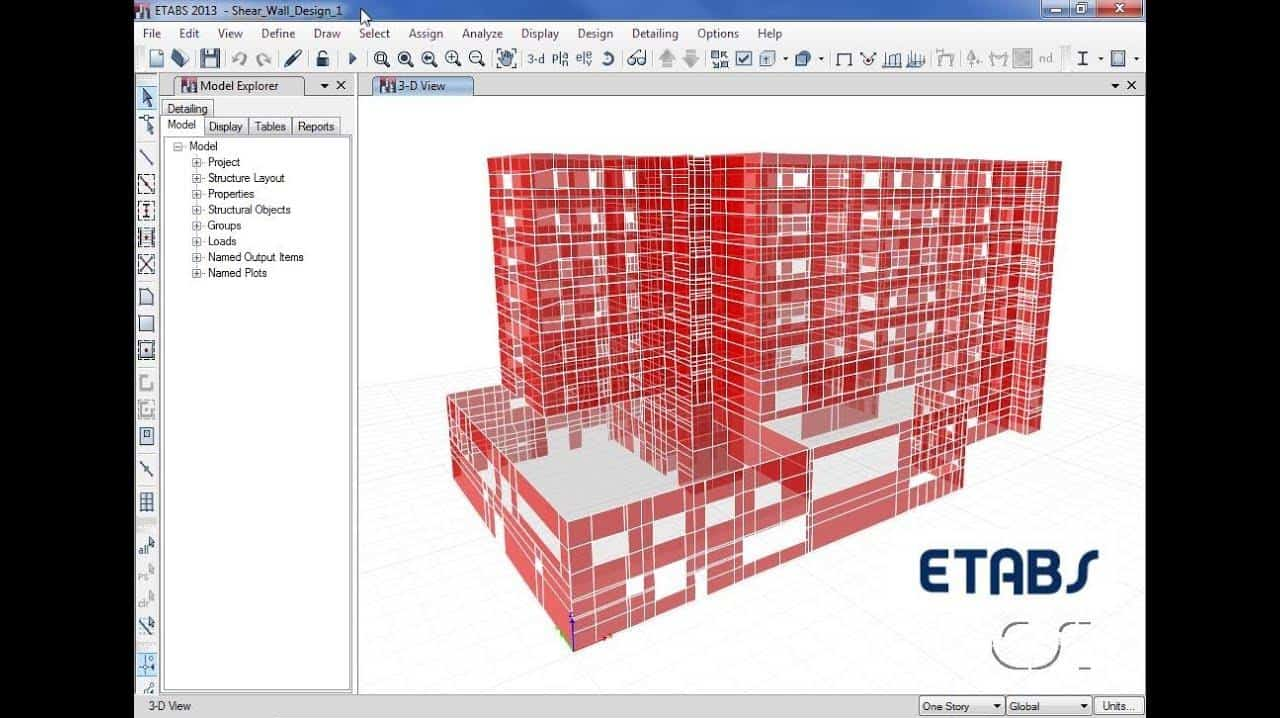Open the Detailing tab button

[x=187, y=108]
